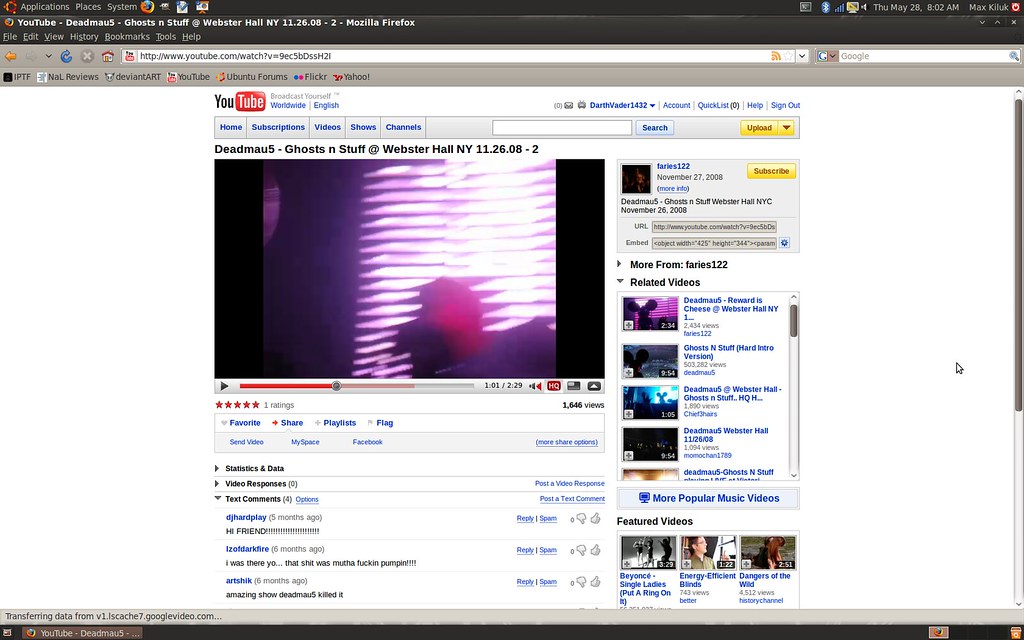This screenshot has width=1024, height=640.
Task: Thumbs up artshik's comment
Action: tap(596, 582)
